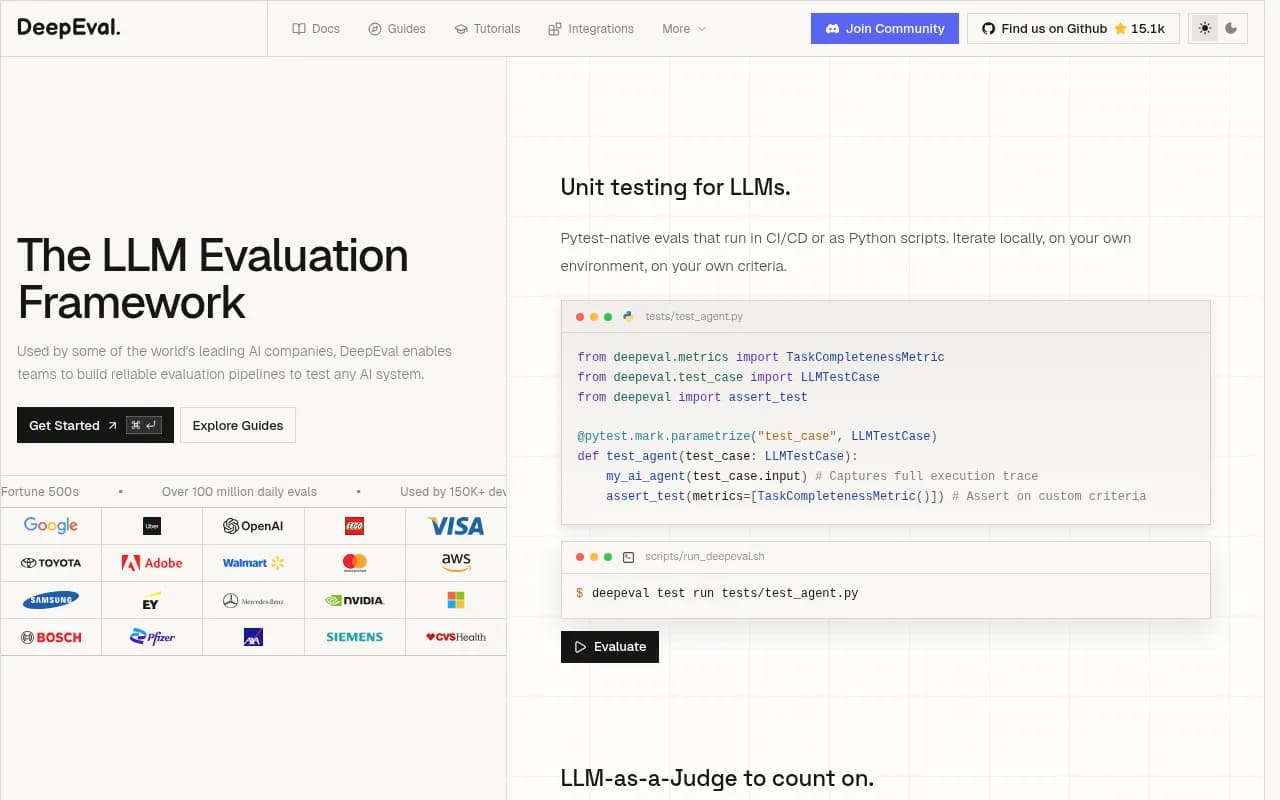Click the VISA logo tile
Image resolution: width=1280 pixels, height=800 pixels.
coord(456,526)
